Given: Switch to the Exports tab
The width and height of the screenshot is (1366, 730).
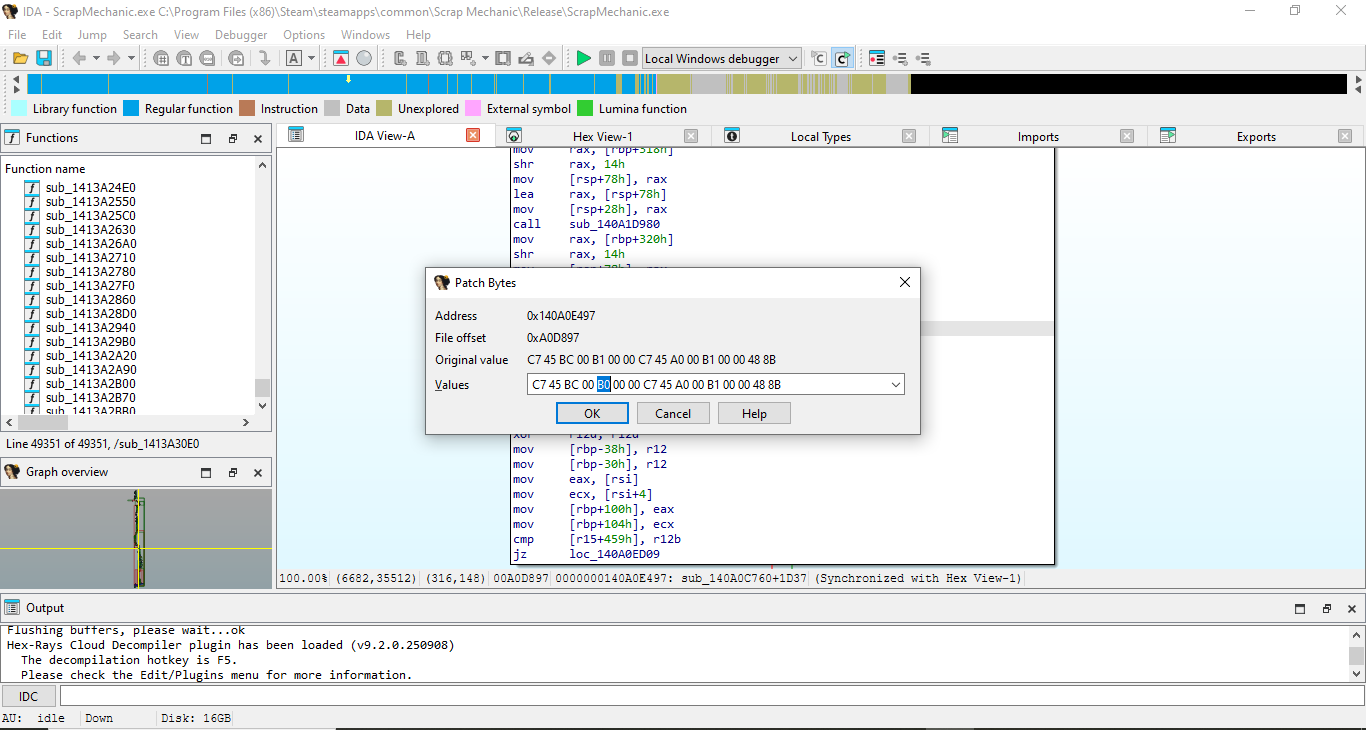Looking at the screenshot, I should tap(1256, 136).
